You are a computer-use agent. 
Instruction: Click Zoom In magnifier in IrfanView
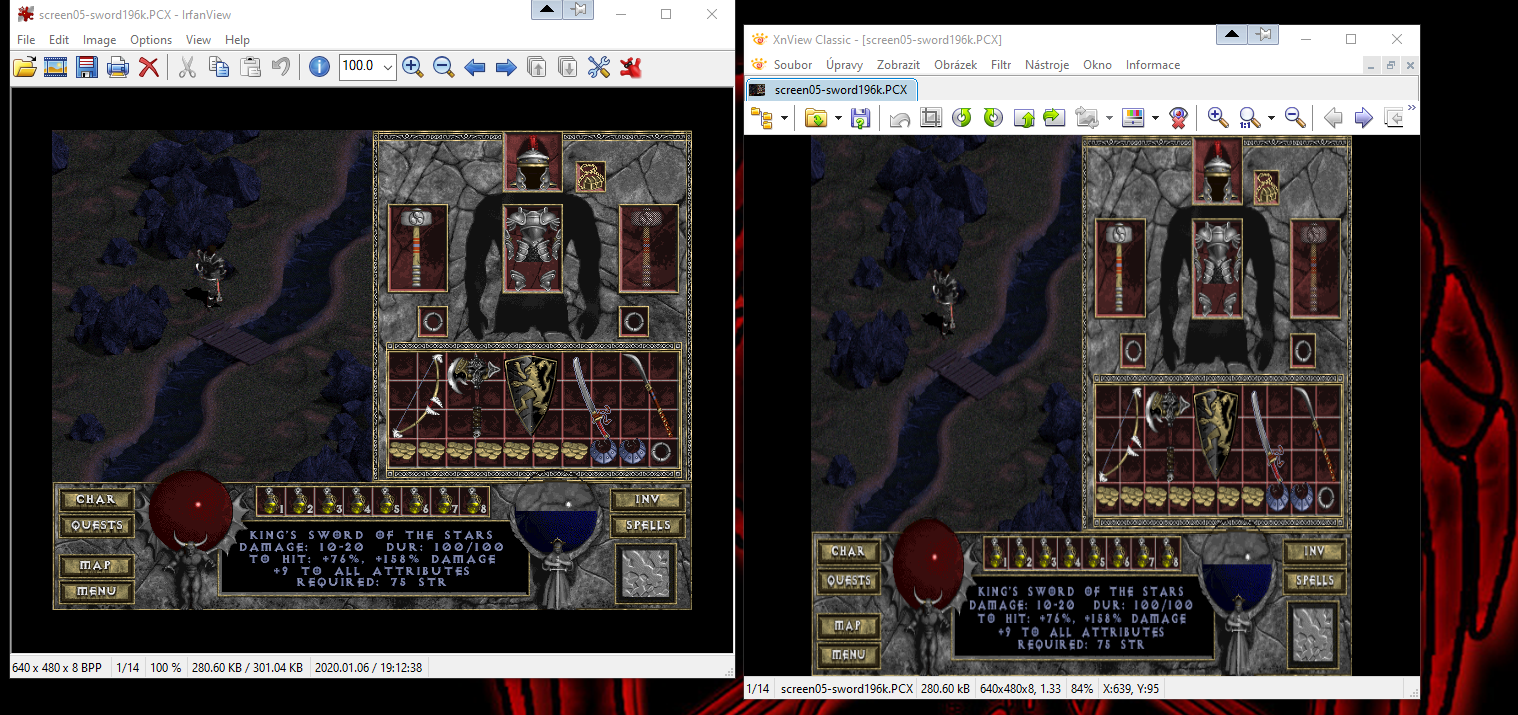coord(412,67)
